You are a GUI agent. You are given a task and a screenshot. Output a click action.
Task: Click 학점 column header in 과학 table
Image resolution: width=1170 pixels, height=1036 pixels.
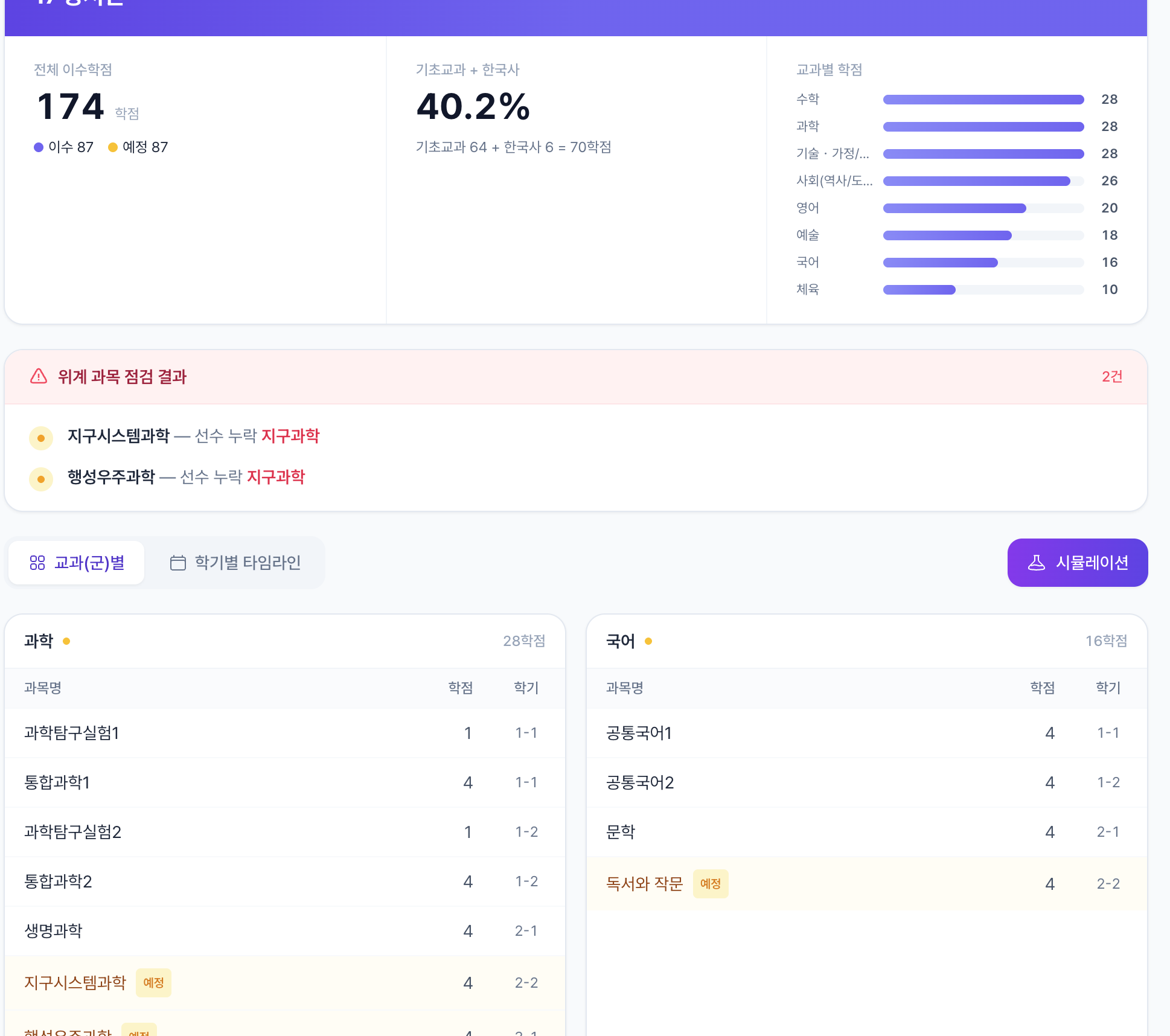pos(461,688)
